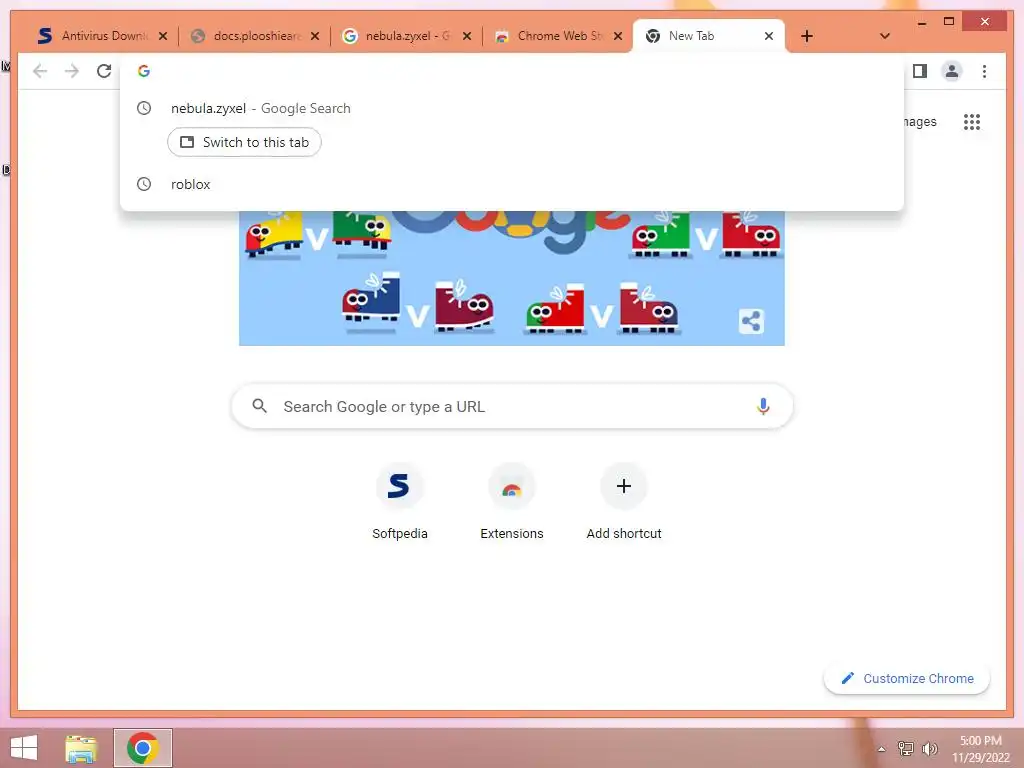Close the New Tab tab
Image resolution: width=1024 pixels, height=768 pixels.
[x=769, y=36]
